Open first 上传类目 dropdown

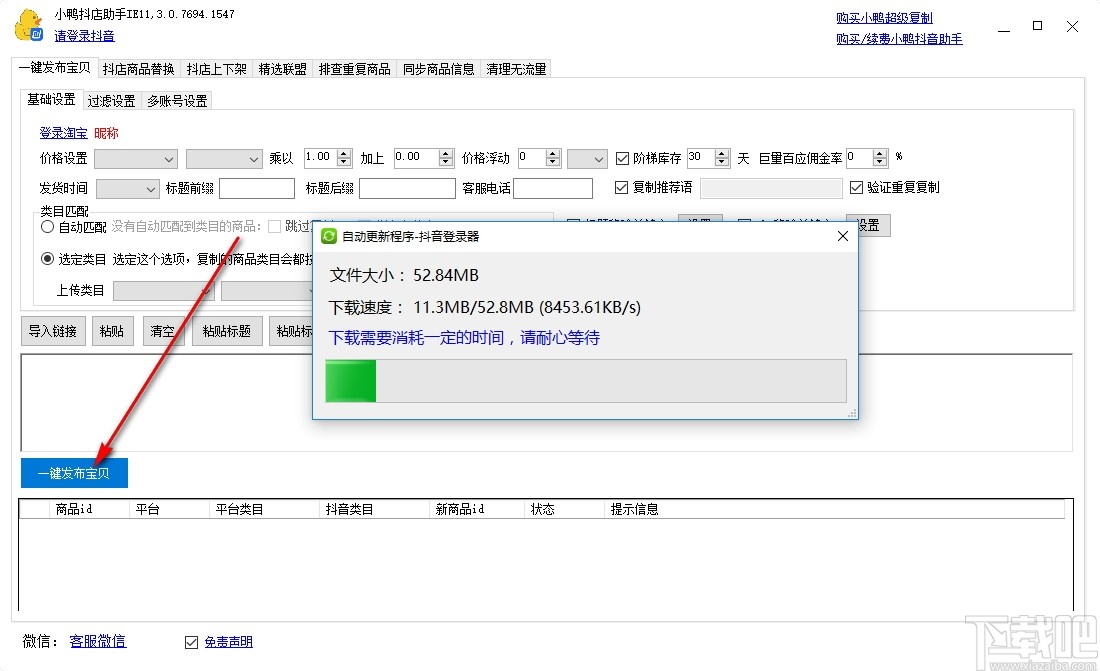coord(163,290)
